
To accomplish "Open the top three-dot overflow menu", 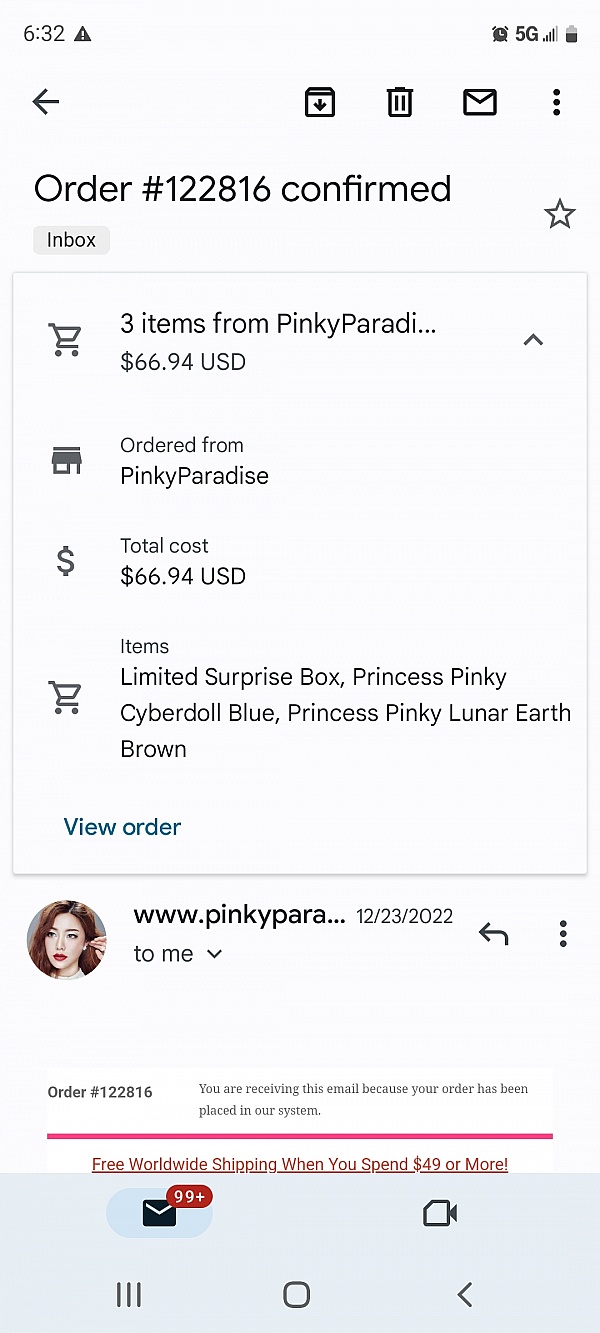I will [556, 102].
